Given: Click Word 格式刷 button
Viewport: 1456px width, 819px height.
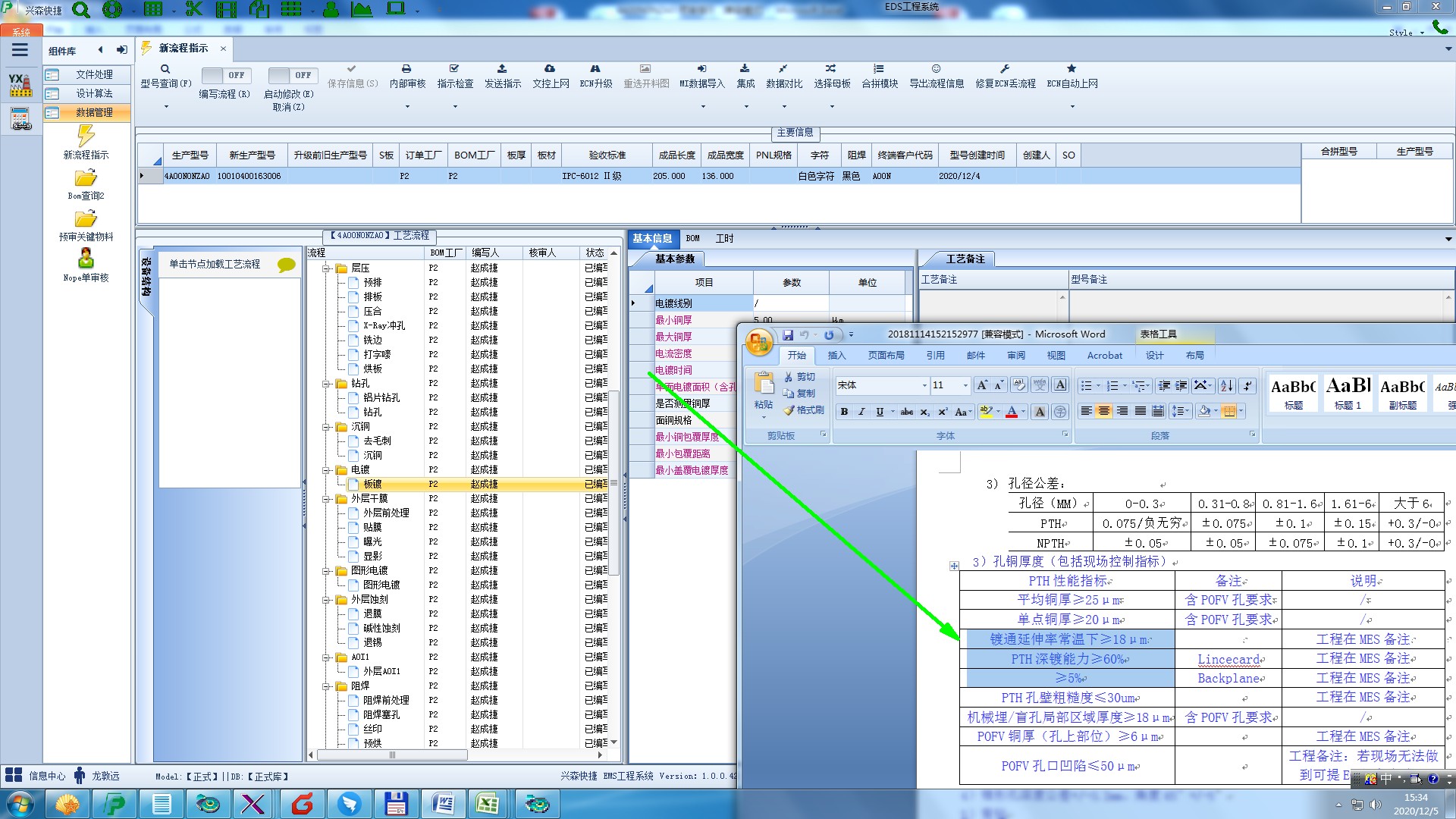Looking at the screenshot, I should (804, 410).
